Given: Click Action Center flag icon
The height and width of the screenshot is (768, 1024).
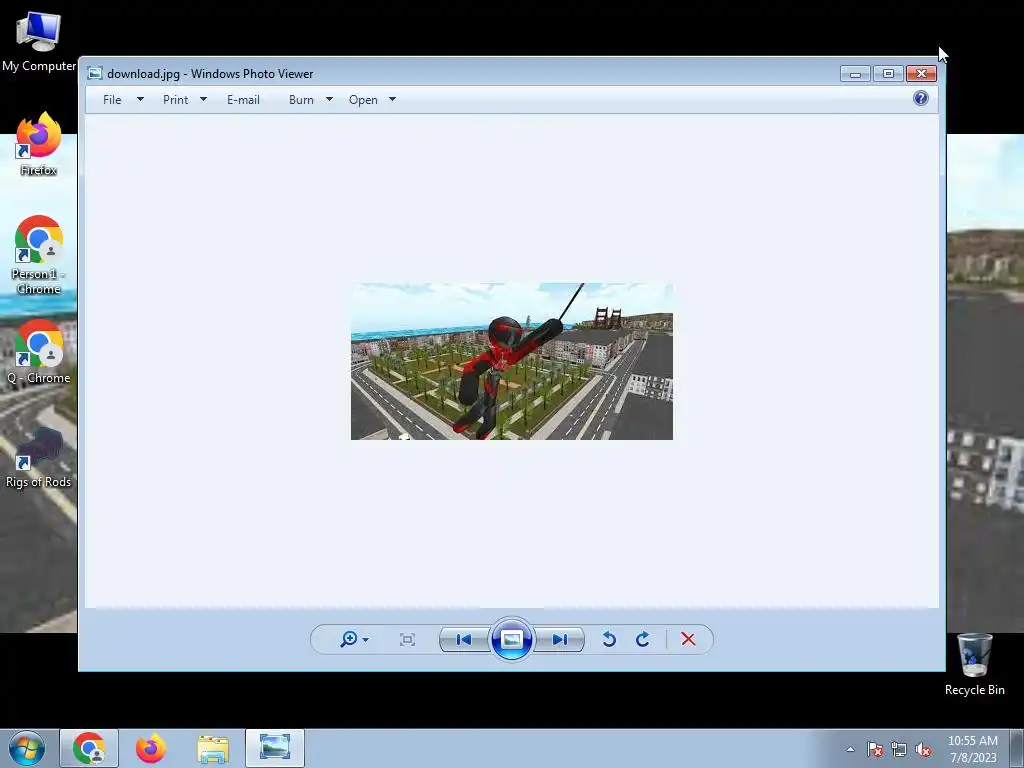Looking at the screenshot, I should pos(875,749).
